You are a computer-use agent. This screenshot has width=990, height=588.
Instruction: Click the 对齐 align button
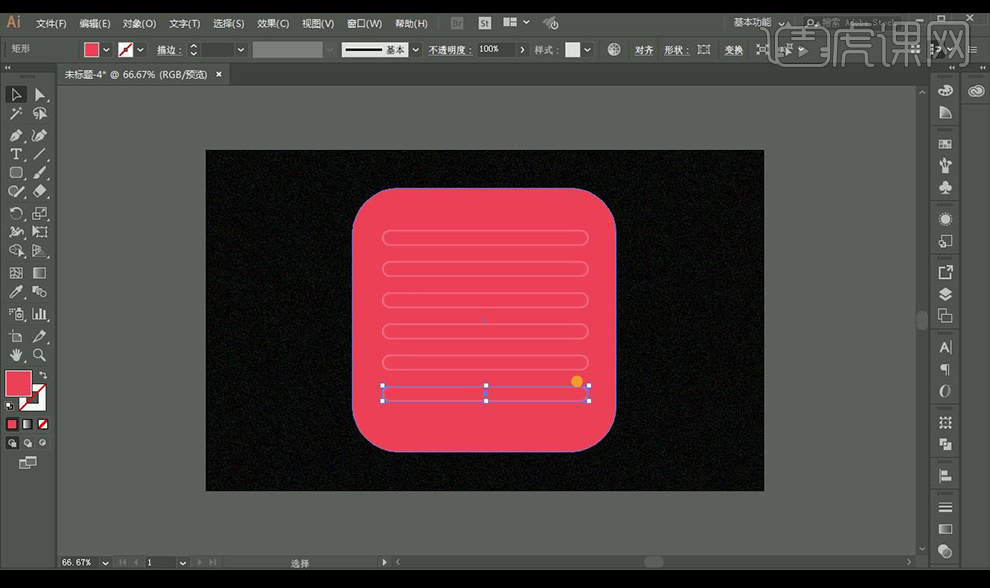point(644,50)
